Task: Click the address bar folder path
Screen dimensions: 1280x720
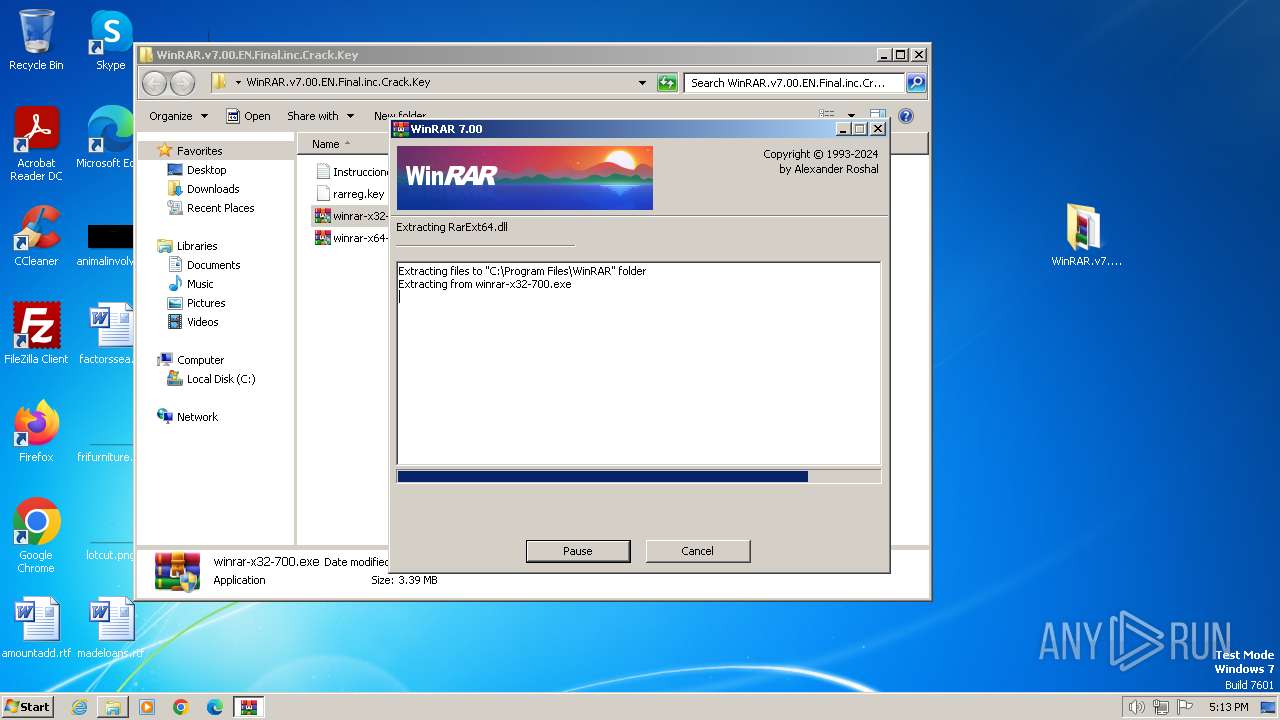Action: [338, 83]
